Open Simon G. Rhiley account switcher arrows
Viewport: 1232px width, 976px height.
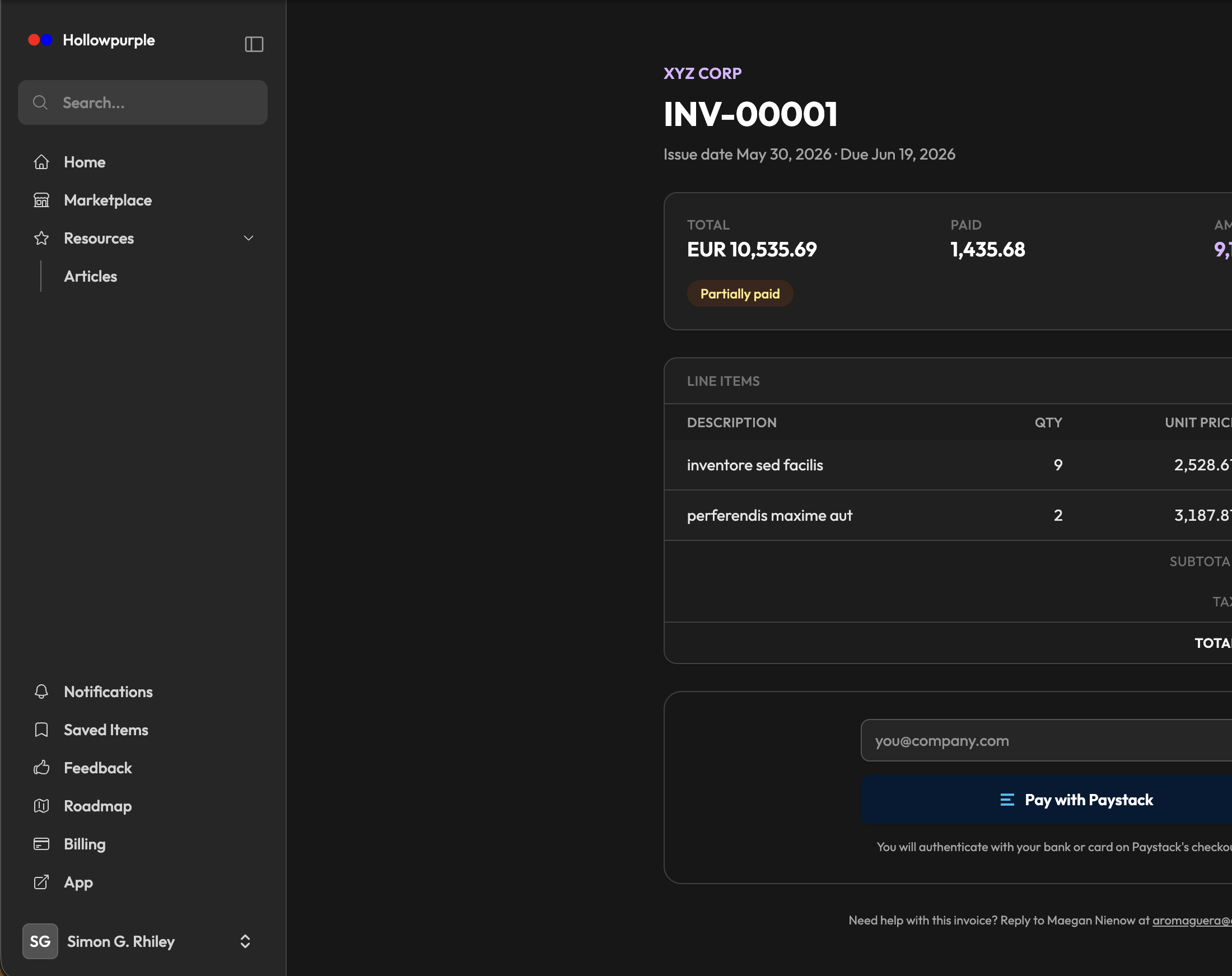click(x=245, y=941)
